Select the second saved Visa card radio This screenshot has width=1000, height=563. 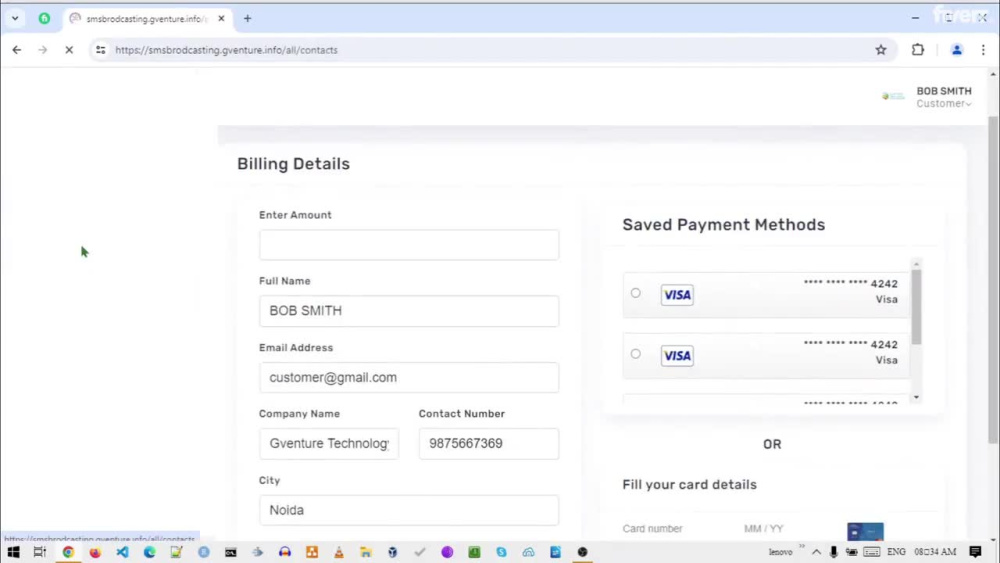[x=636, y=354]
